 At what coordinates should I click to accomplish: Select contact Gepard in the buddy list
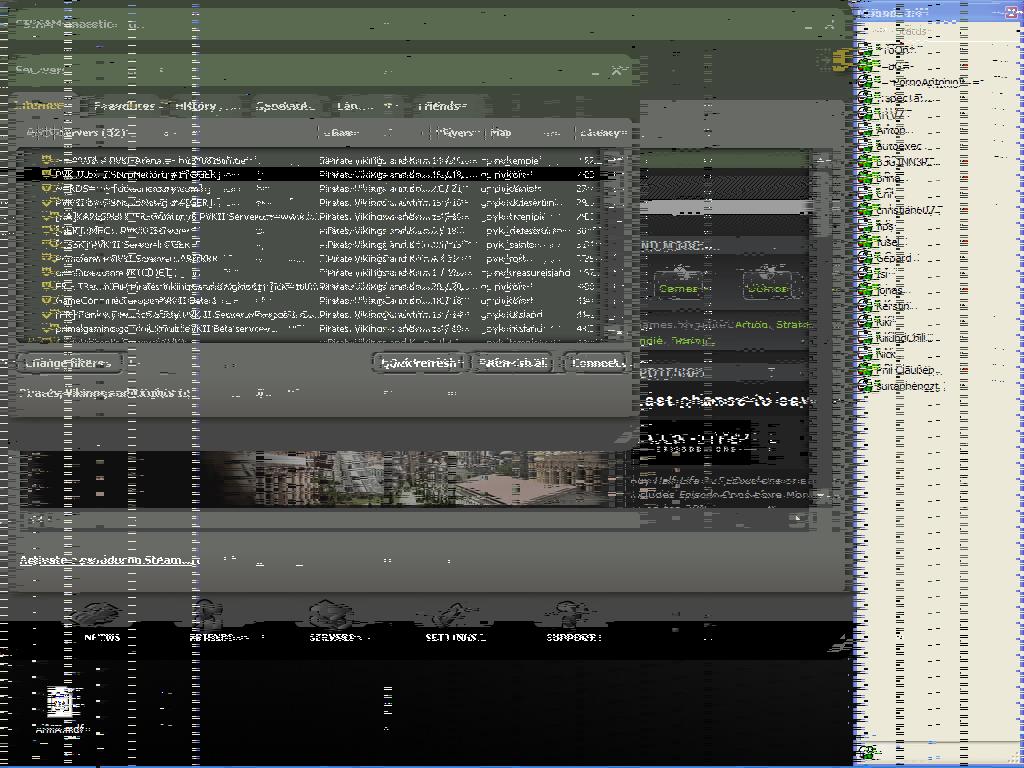[x=896, y=258]
